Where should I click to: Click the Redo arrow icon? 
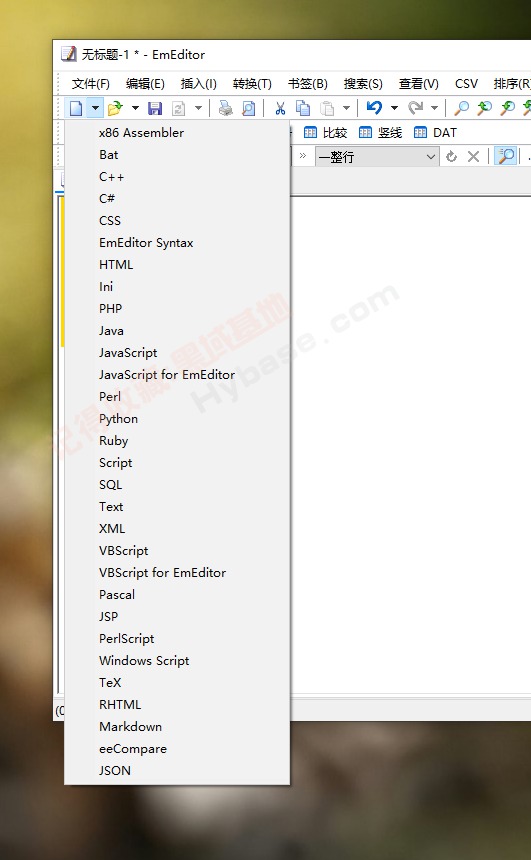(415, 108)
